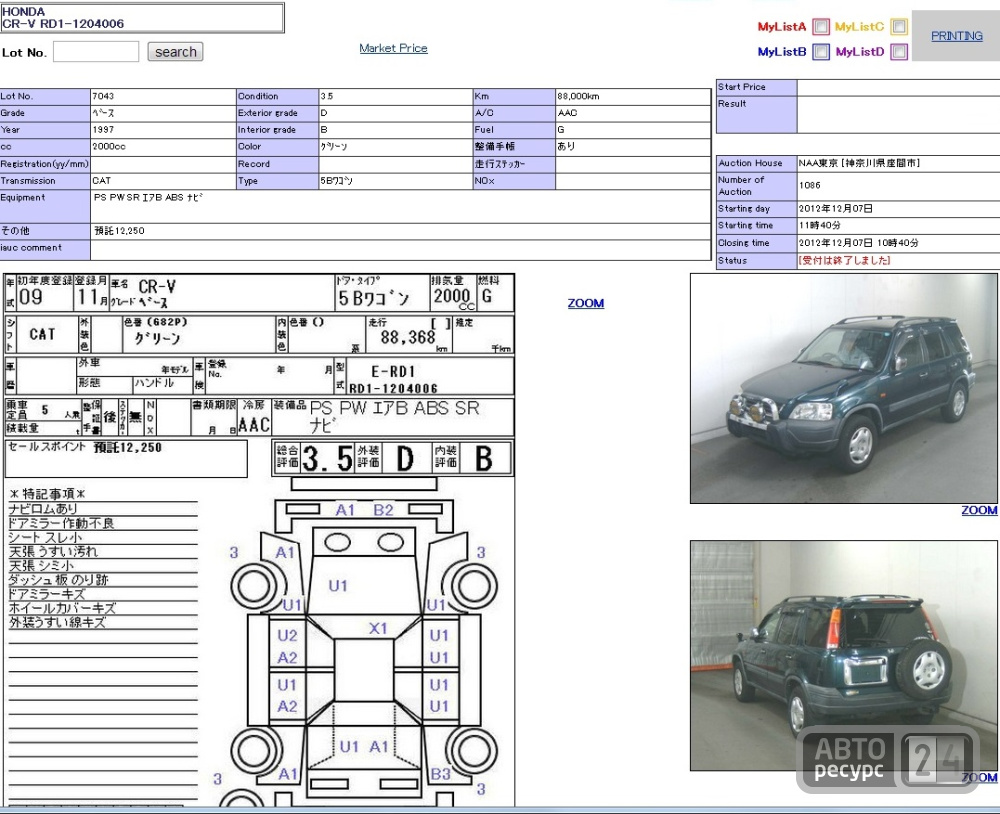Select the cc value 2000cc
The height and width of the screenshot is (814, 1000).
point(108,146)
